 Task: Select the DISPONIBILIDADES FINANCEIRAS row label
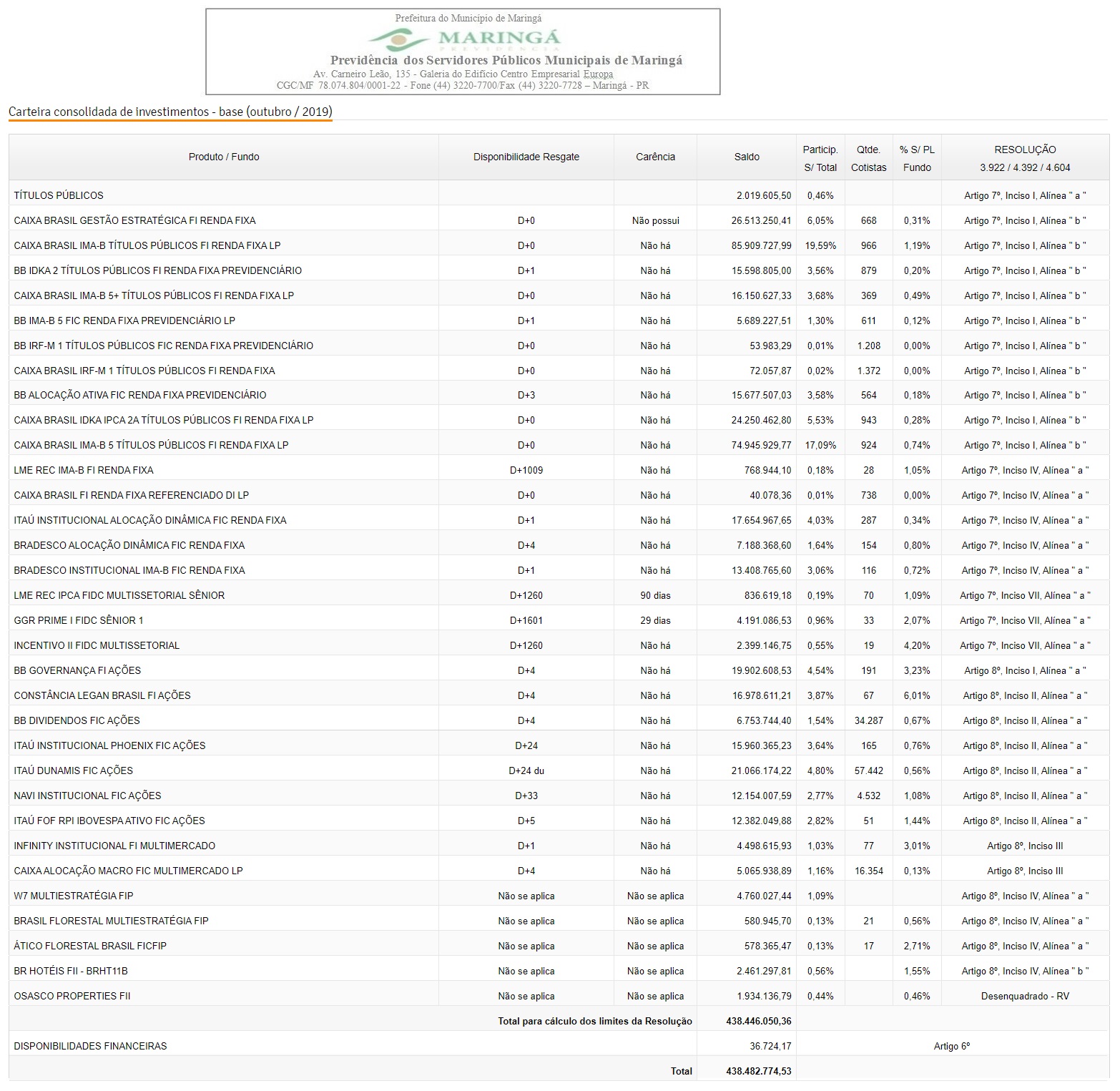pos(90,1046)
